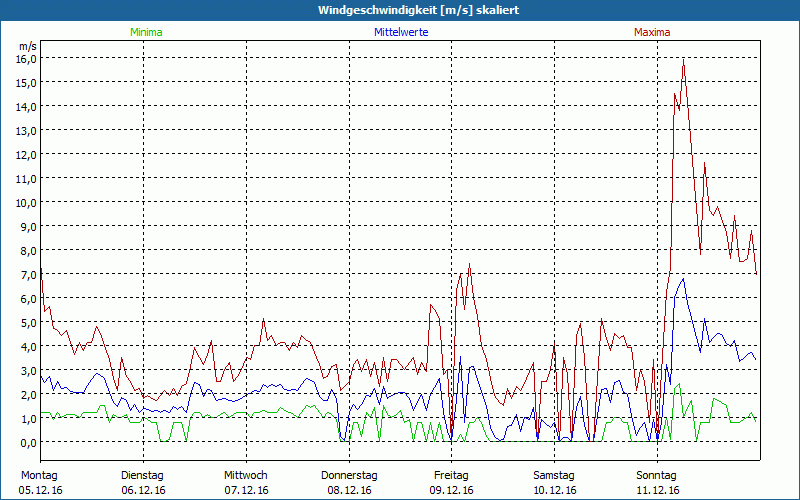Click the date 06.12.16
Image resolution: width=800 pixels, height=500 pixels.
coord(143,490)
